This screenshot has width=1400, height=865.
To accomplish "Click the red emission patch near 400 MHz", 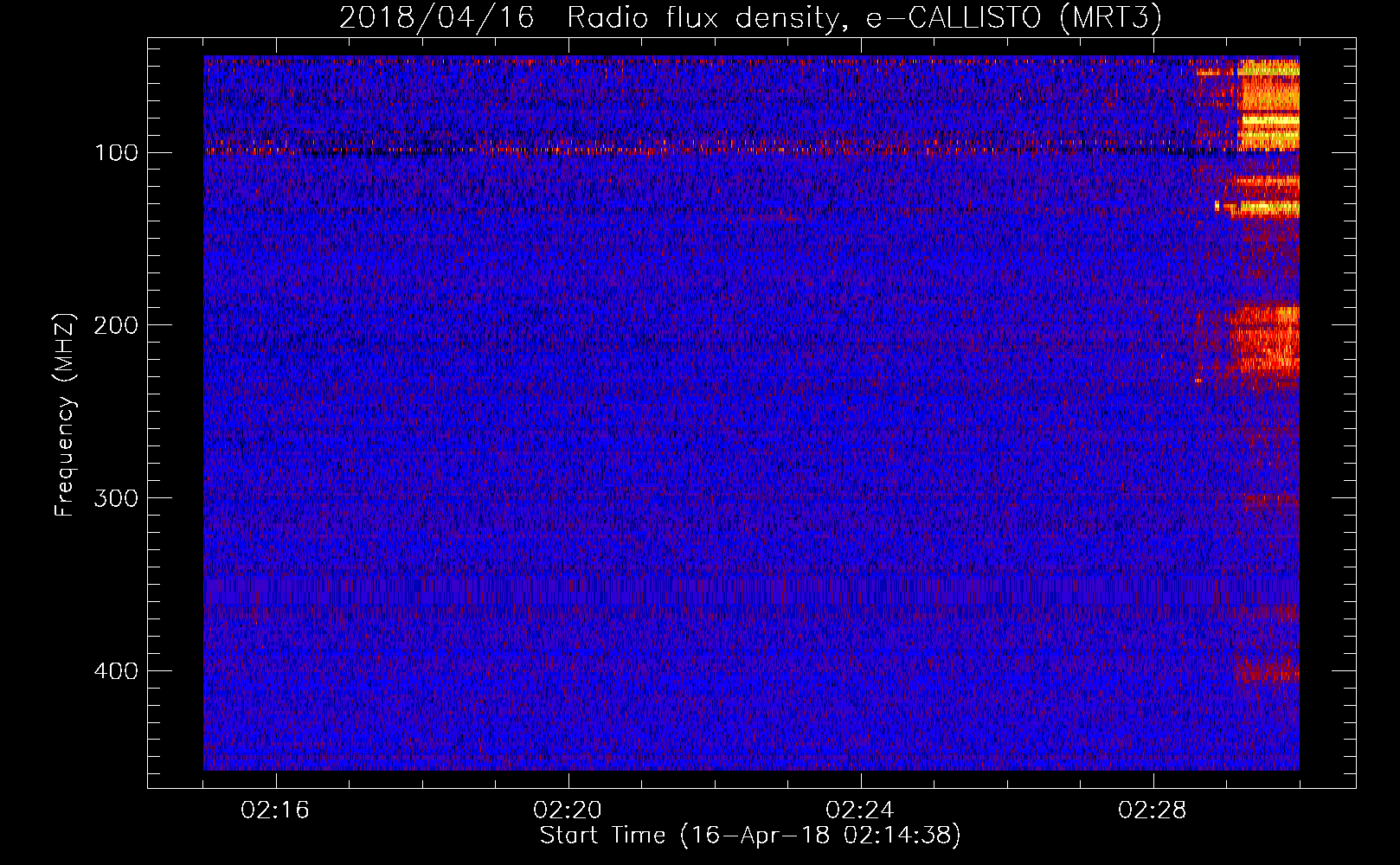I will (x=1267, y=670).
